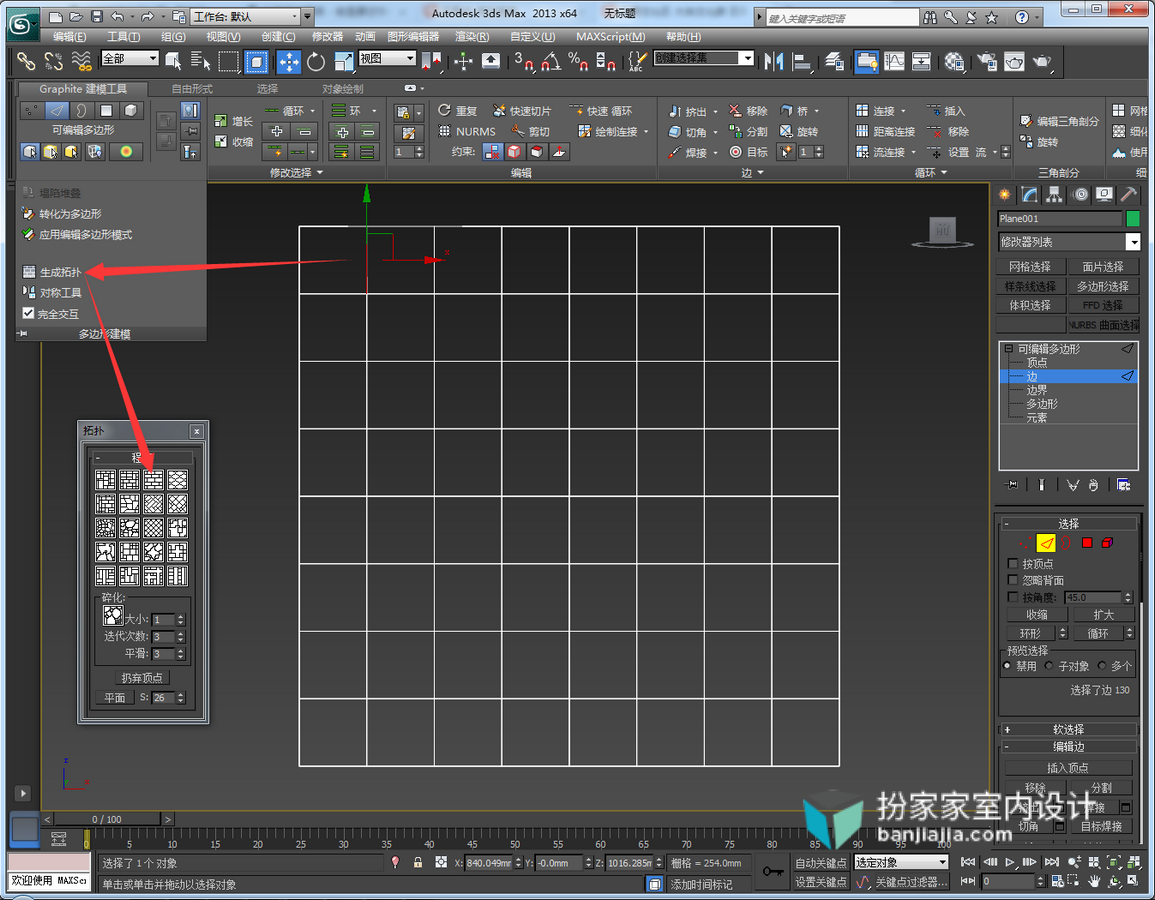
Task: Expand the 软选择 rollout
Action: point(1068,729)
